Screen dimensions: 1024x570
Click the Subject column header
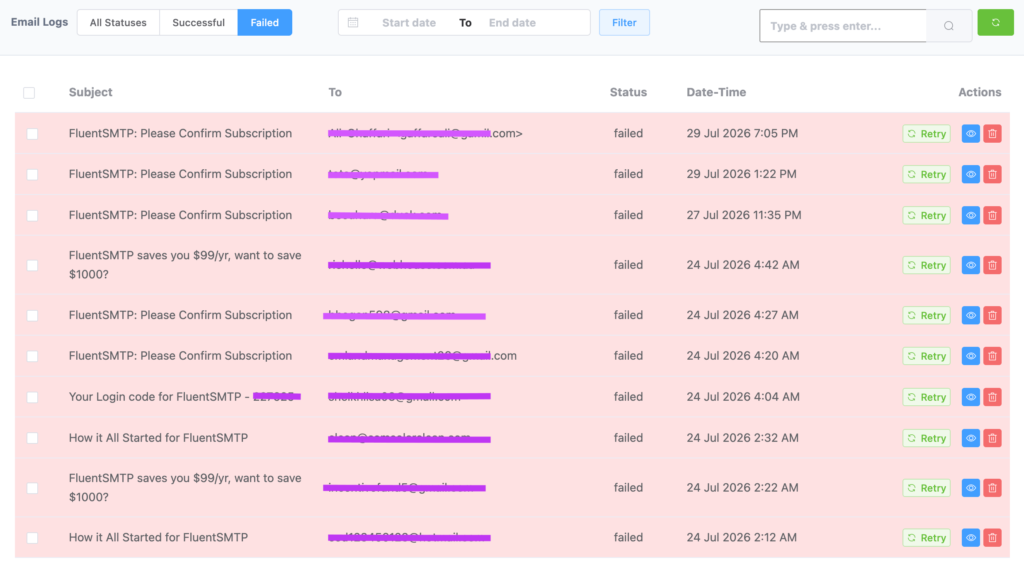[x=90, y=92]
